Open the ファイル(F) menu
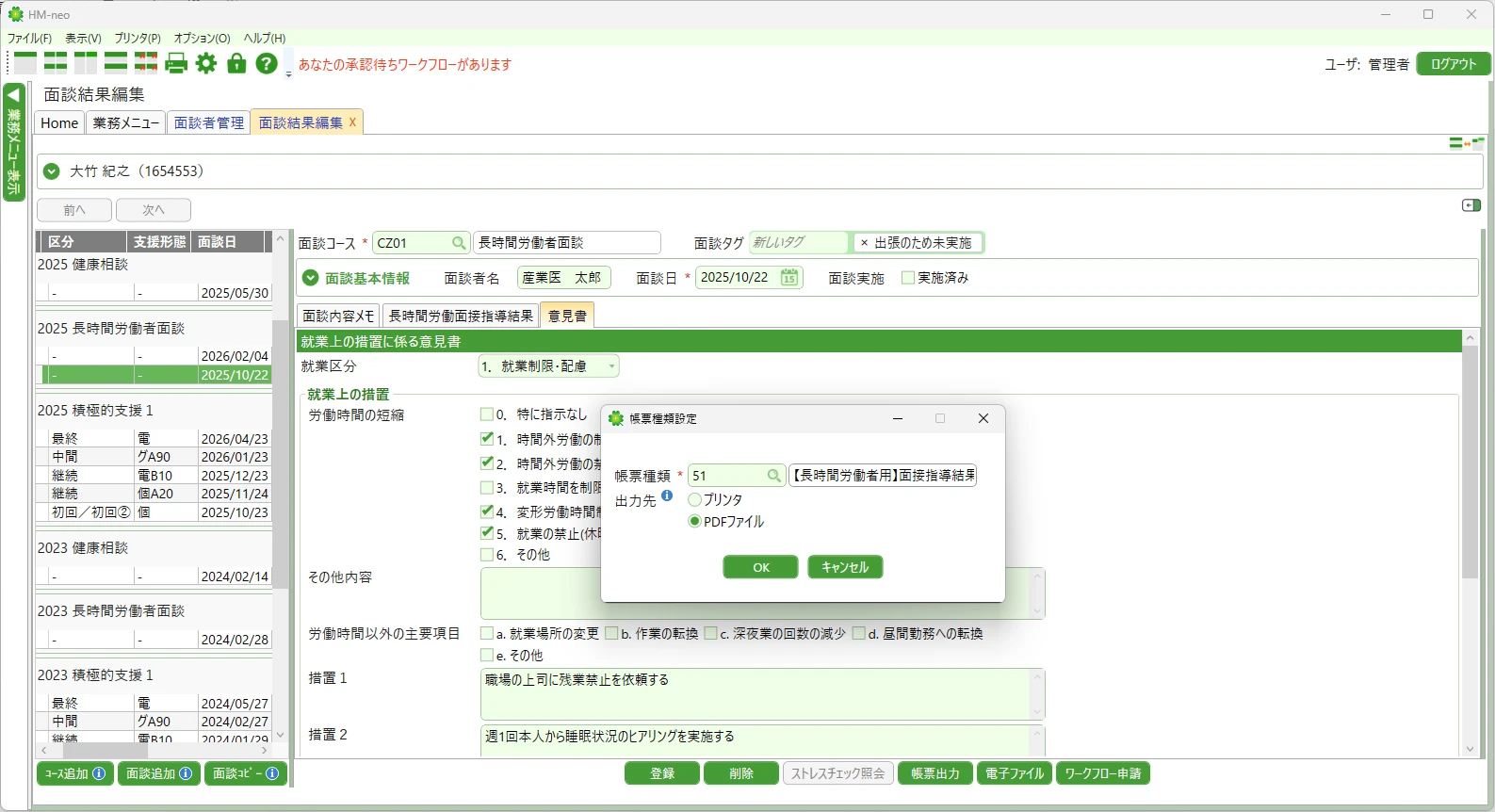The width and height of the screenshot is (1495, 812). [29, 39]
